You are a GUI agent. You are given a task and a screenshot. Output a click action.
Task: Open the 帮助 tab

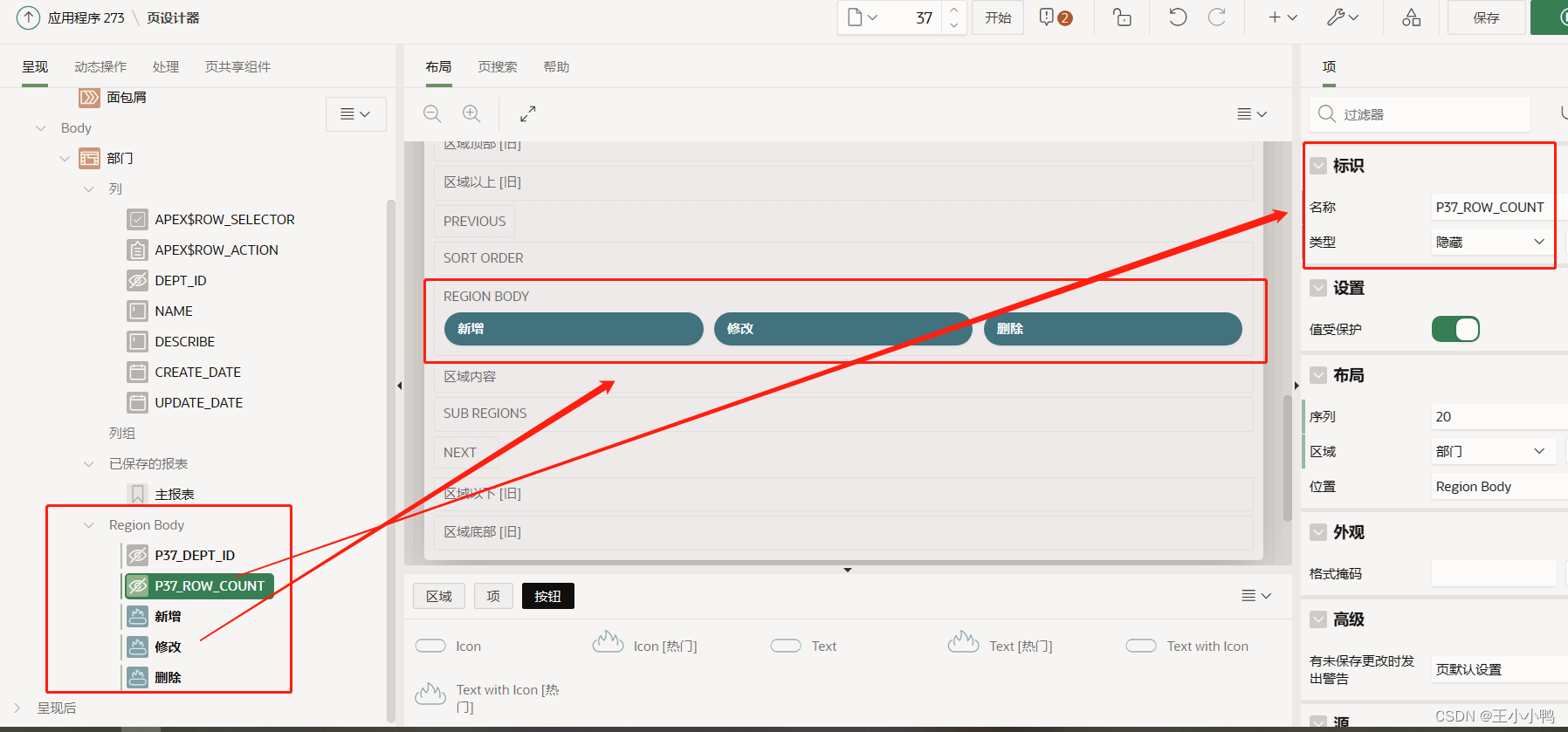[x=556, y=67]
